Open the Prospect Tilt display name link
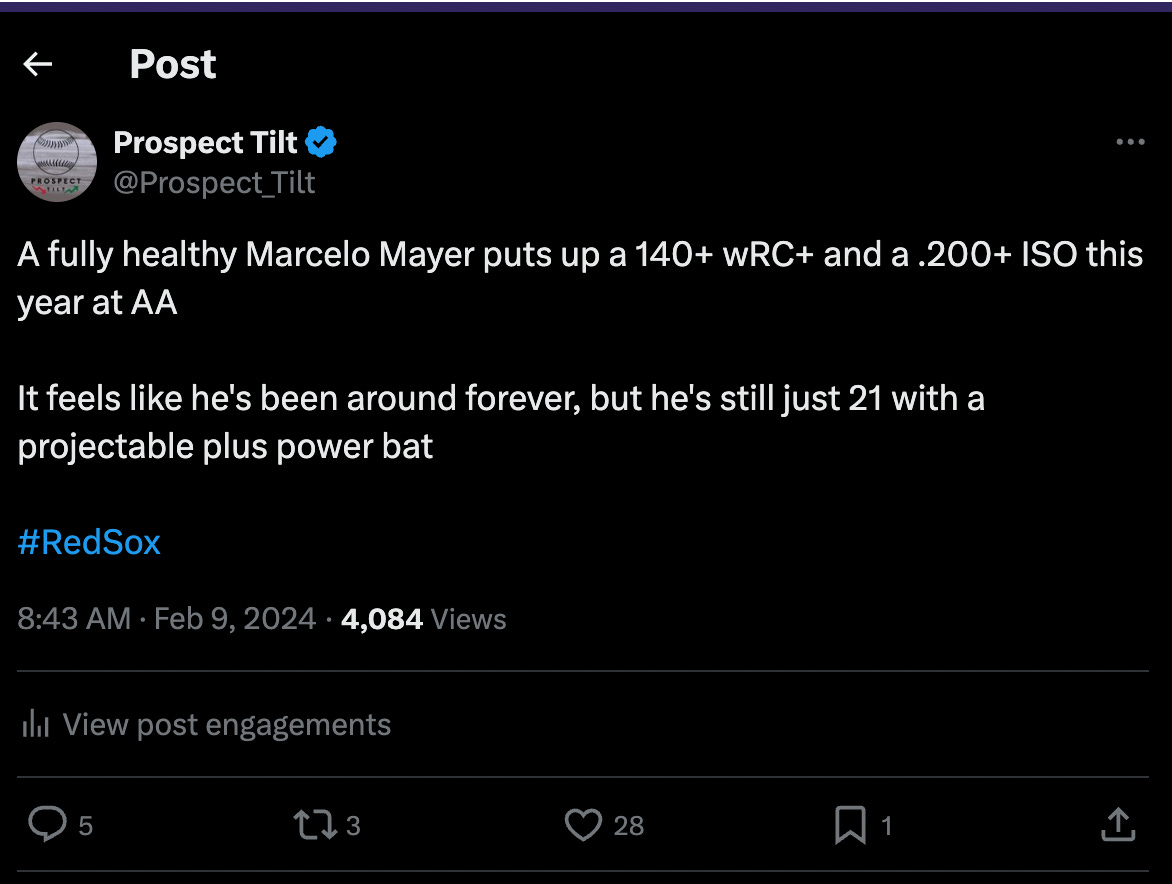Image resolution: width=1172 pixels, height=884 pixels. (x=205, y=143)
